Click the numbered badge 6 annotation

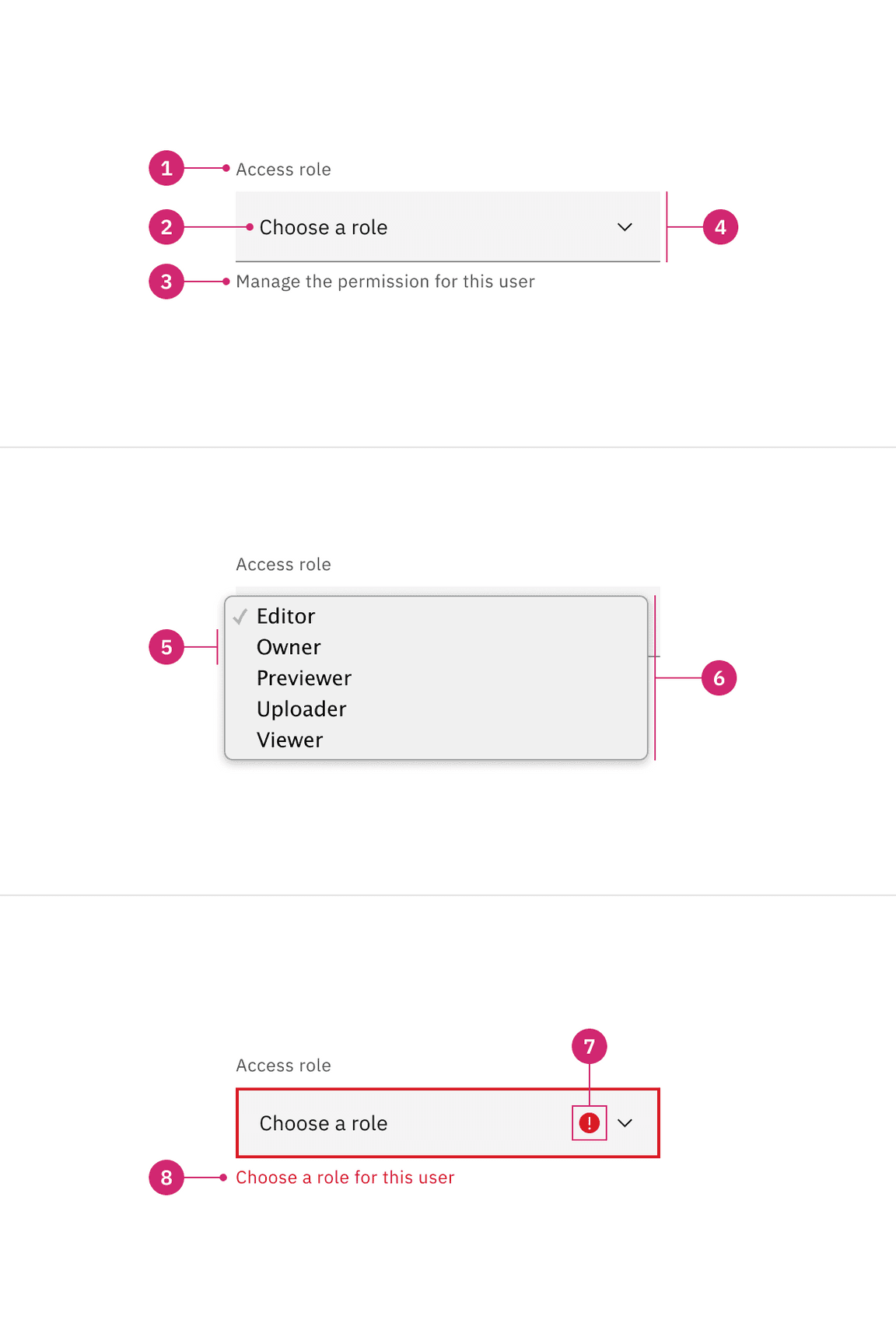[719, 678]
